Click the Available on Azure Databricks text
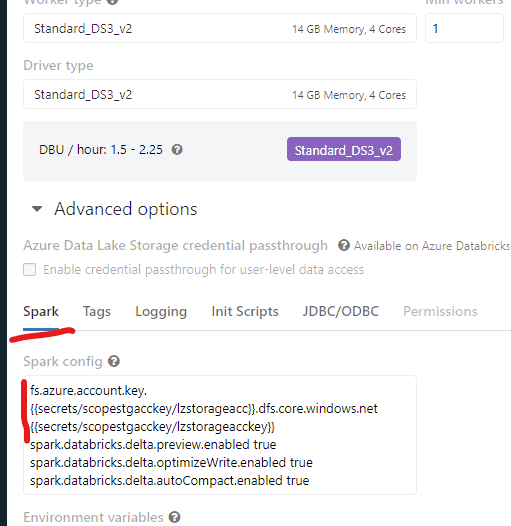Screen dimensions: 511x526 [432, 246]
